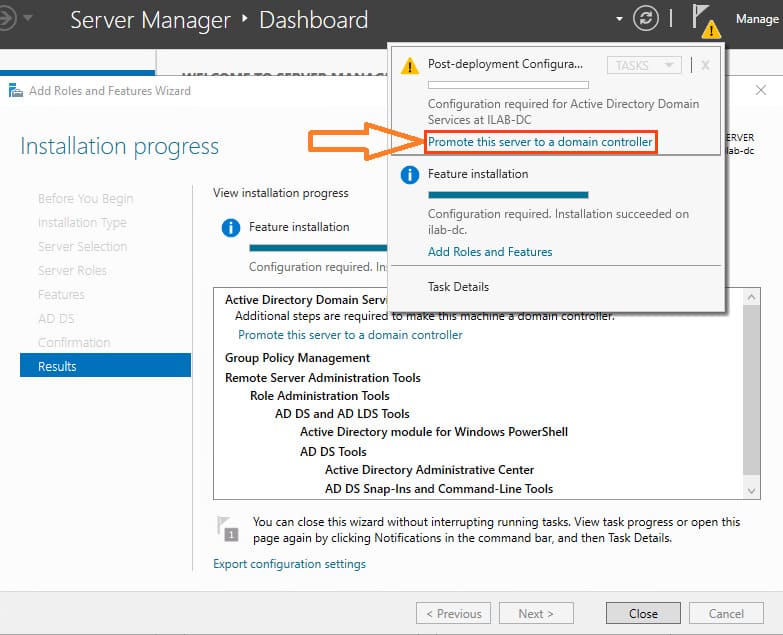This screenshot has width=783, height=635.
Task: Click highlighted Promote this server link
Action: [540, 142]
